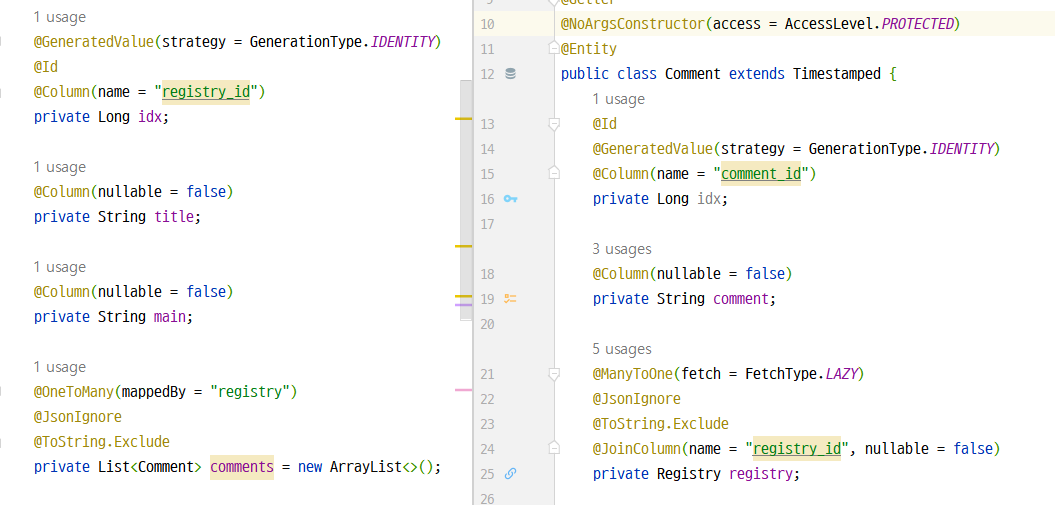Open the '1 usage' hint above the main field

(x=60, y=267)
